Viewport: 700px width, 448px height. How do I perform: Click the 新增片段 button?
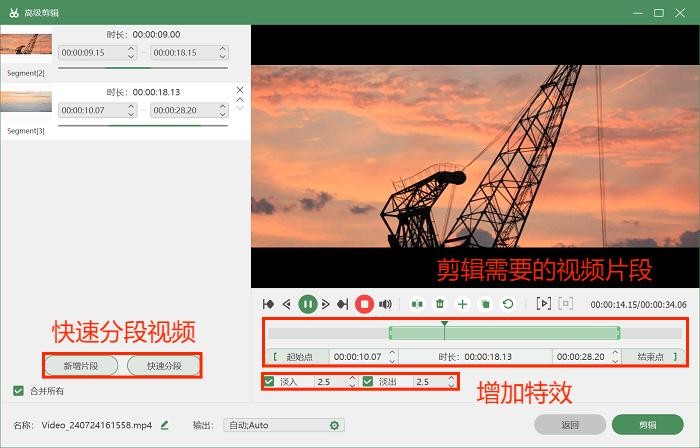click(x=81, y=365)
